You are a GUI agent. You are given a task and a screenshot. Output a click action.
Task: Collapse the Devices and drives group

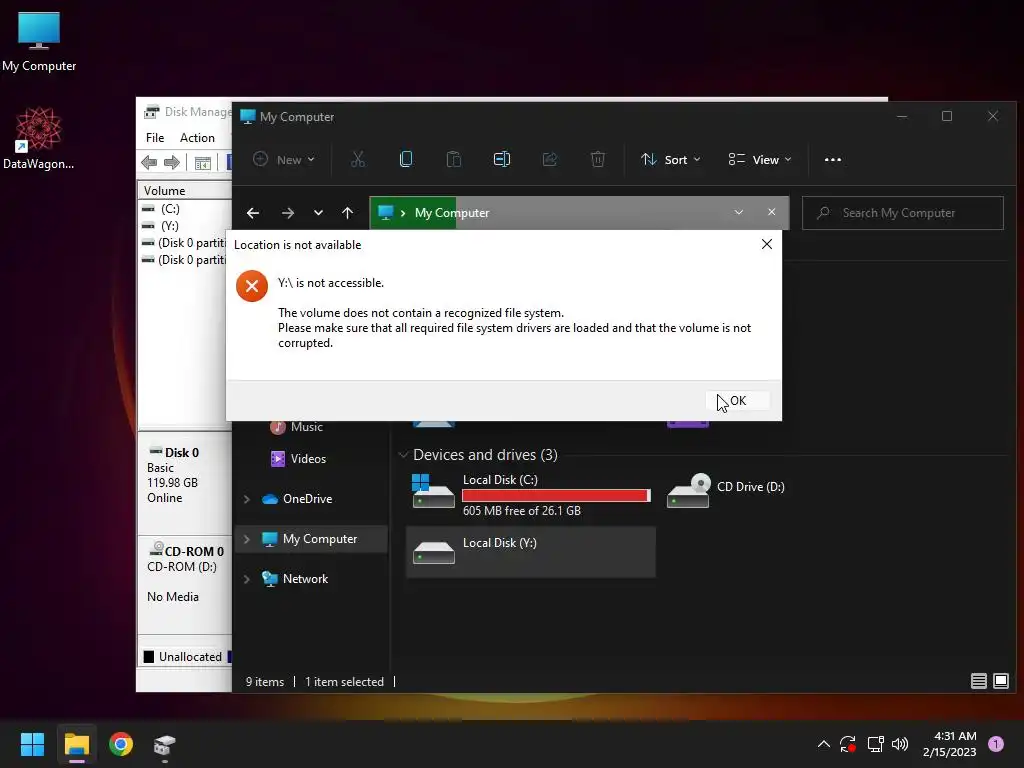[403, 455]
